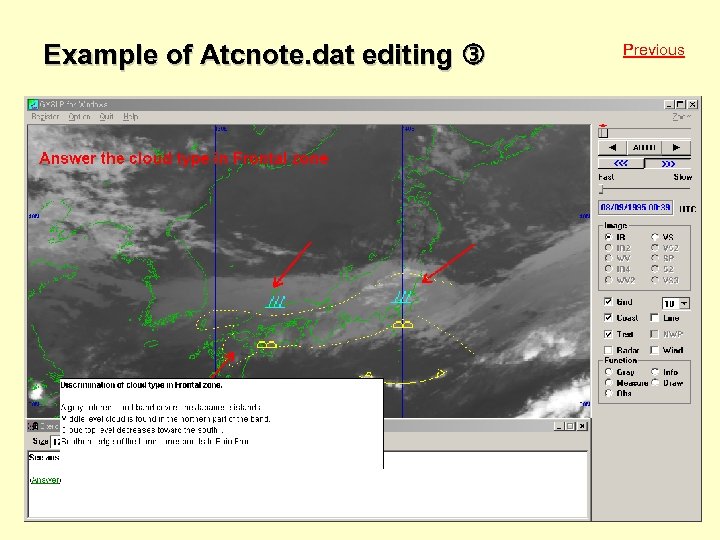This screenshot has height=540, width=720.
Task: Open the Register menu
Action: click(45, 117)
